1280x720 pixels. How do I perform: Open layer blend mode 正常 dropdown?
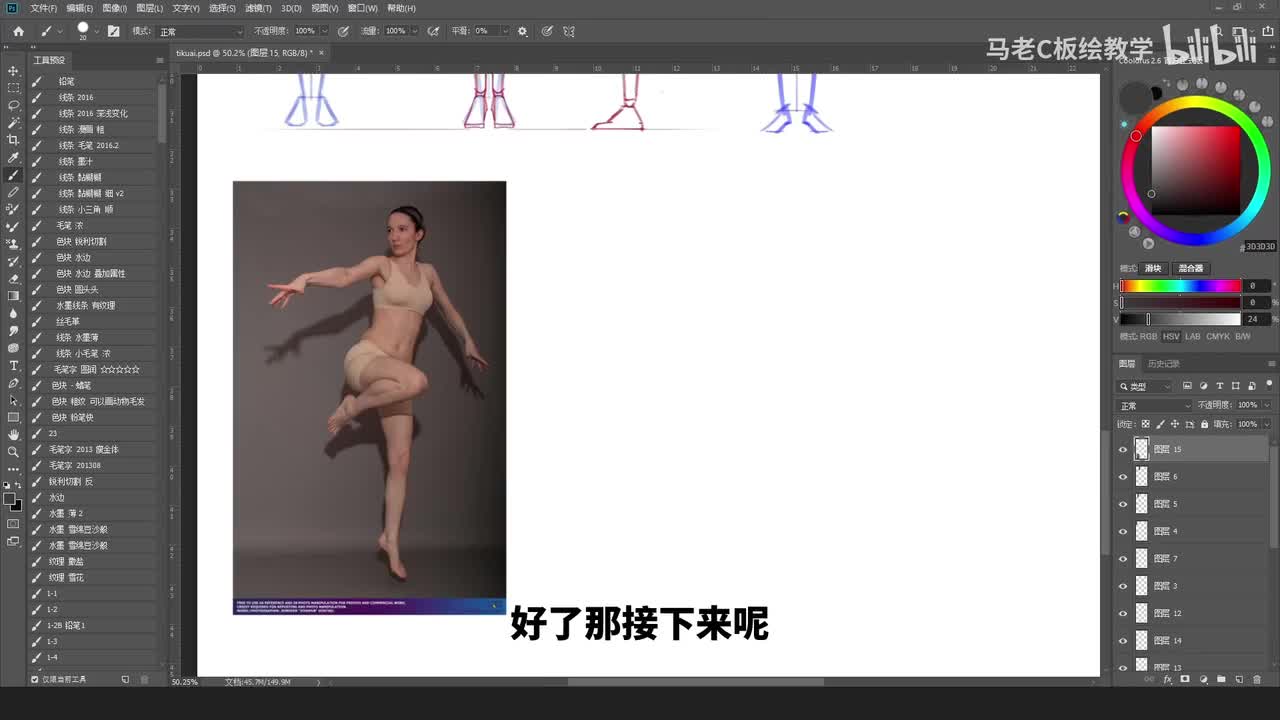pos(1155,405)
